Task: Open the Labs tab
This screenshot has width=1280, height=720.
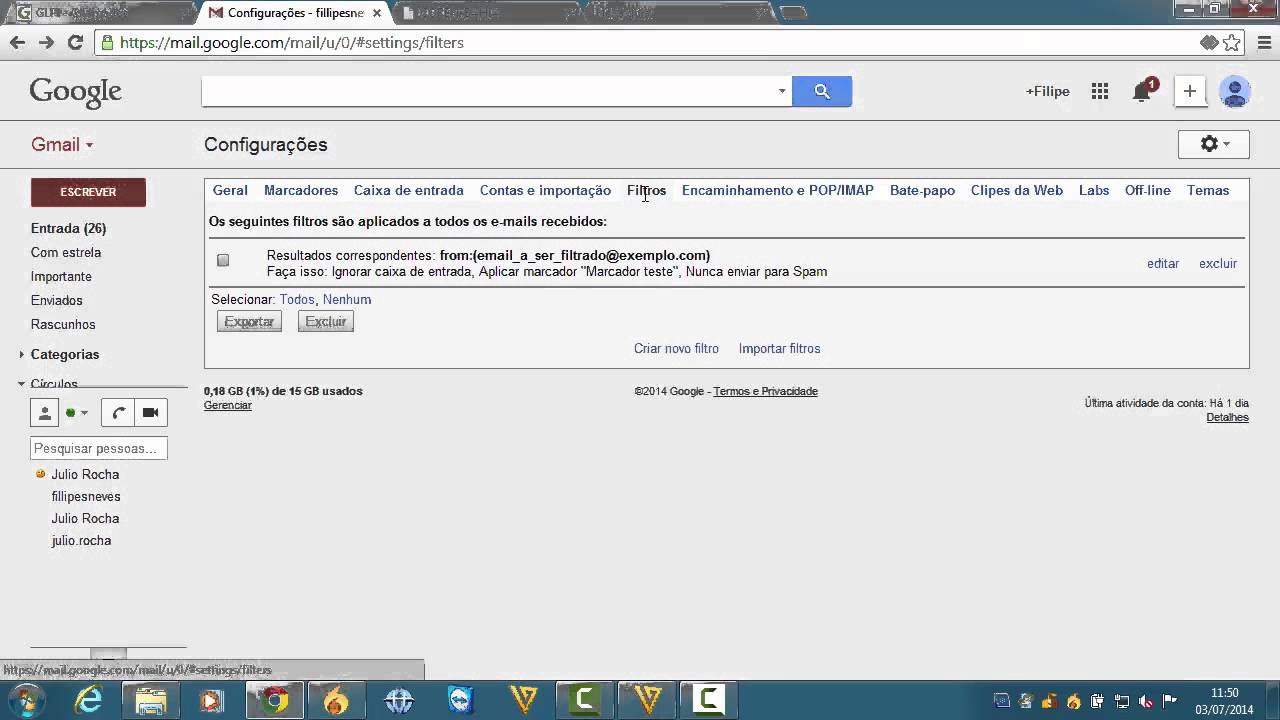Action: pyautogui.click(x=1094, y=190)
